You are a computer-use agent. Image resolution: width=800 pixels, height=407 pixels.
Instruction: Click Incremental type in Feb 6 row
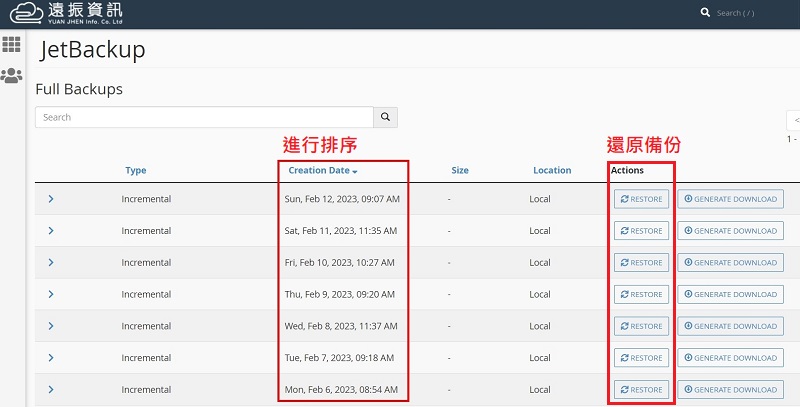click(x=146, y=389)
